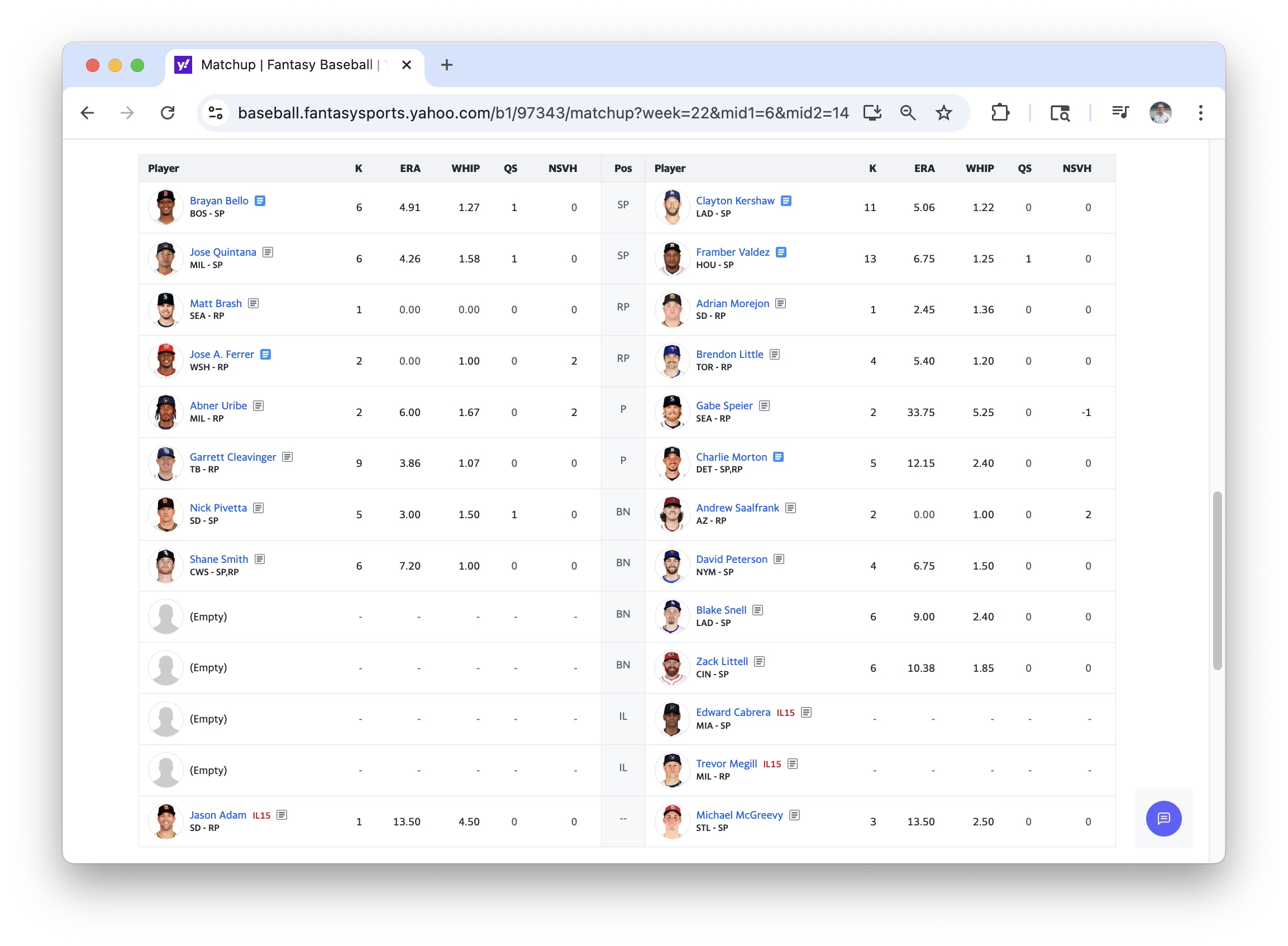
Task: Open Chrome profile avatar
Action: (x=1160, y=113)
